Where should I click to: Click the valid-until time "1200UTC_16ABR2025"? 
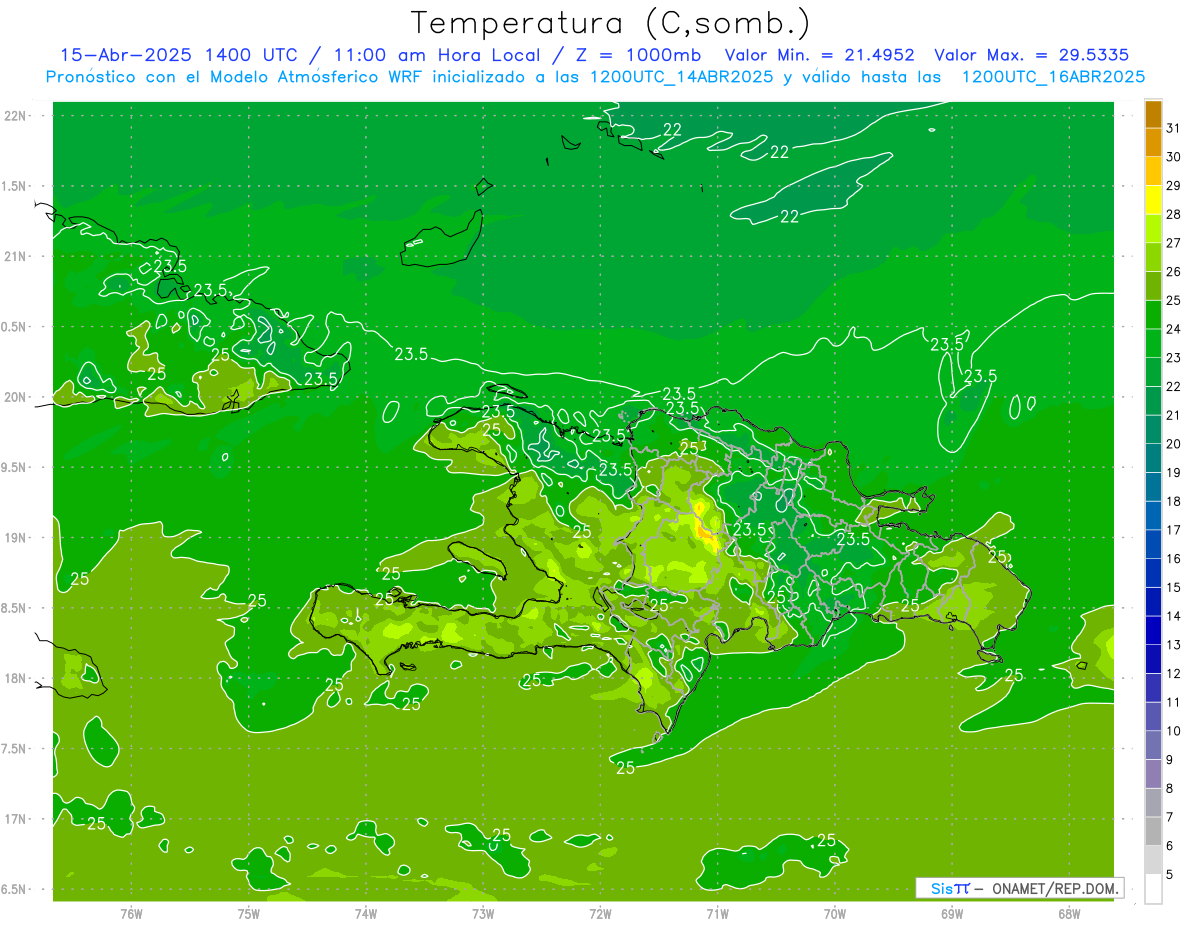1053,77
